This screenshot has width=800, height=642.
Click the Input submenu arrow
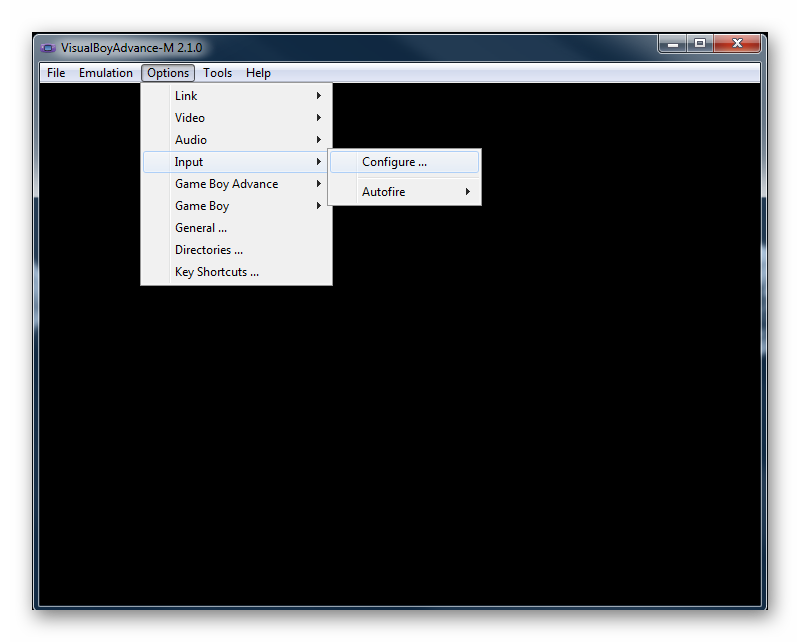point(318,161)
